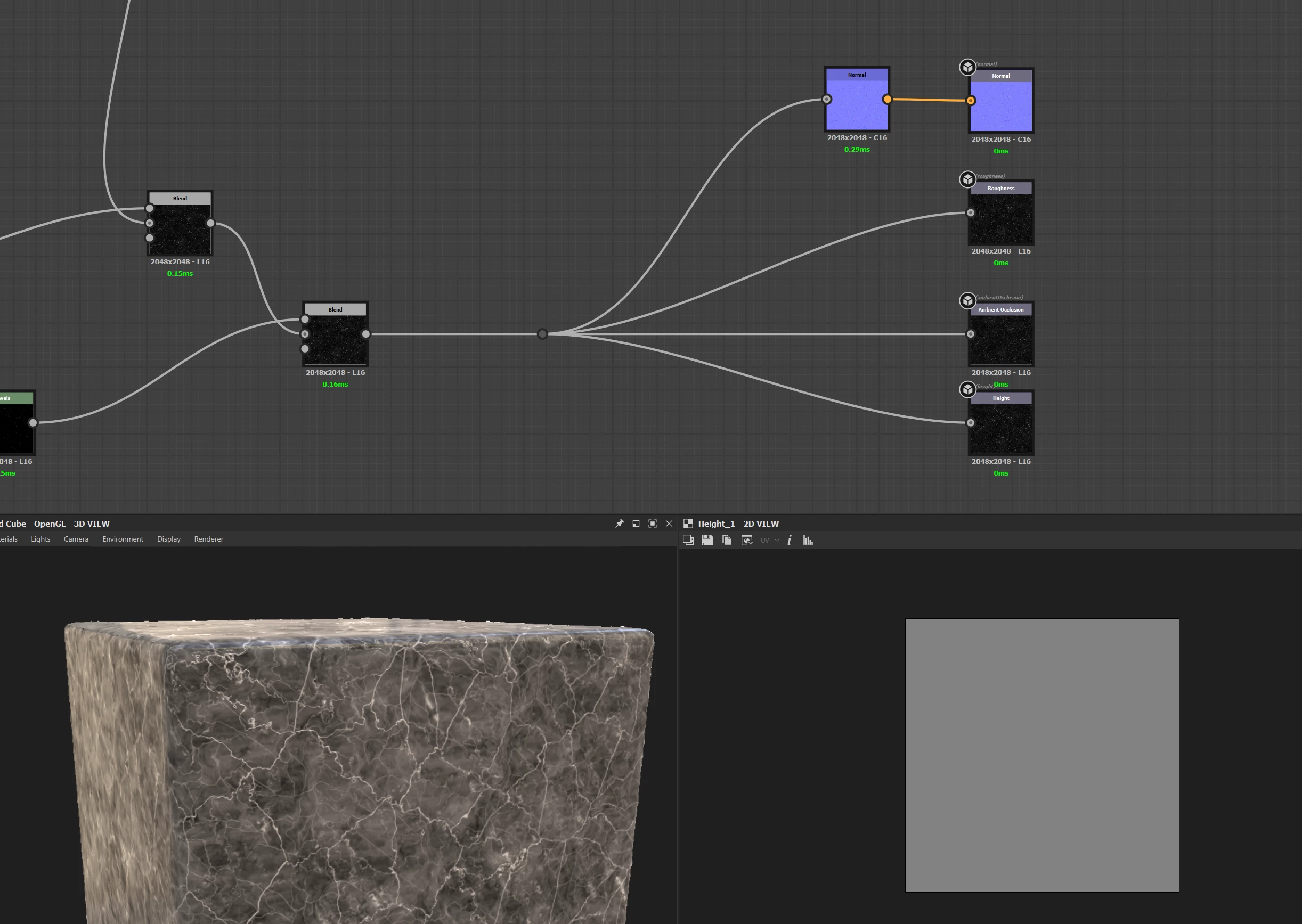Toggle the info icon in 2D view

point(790,540)
